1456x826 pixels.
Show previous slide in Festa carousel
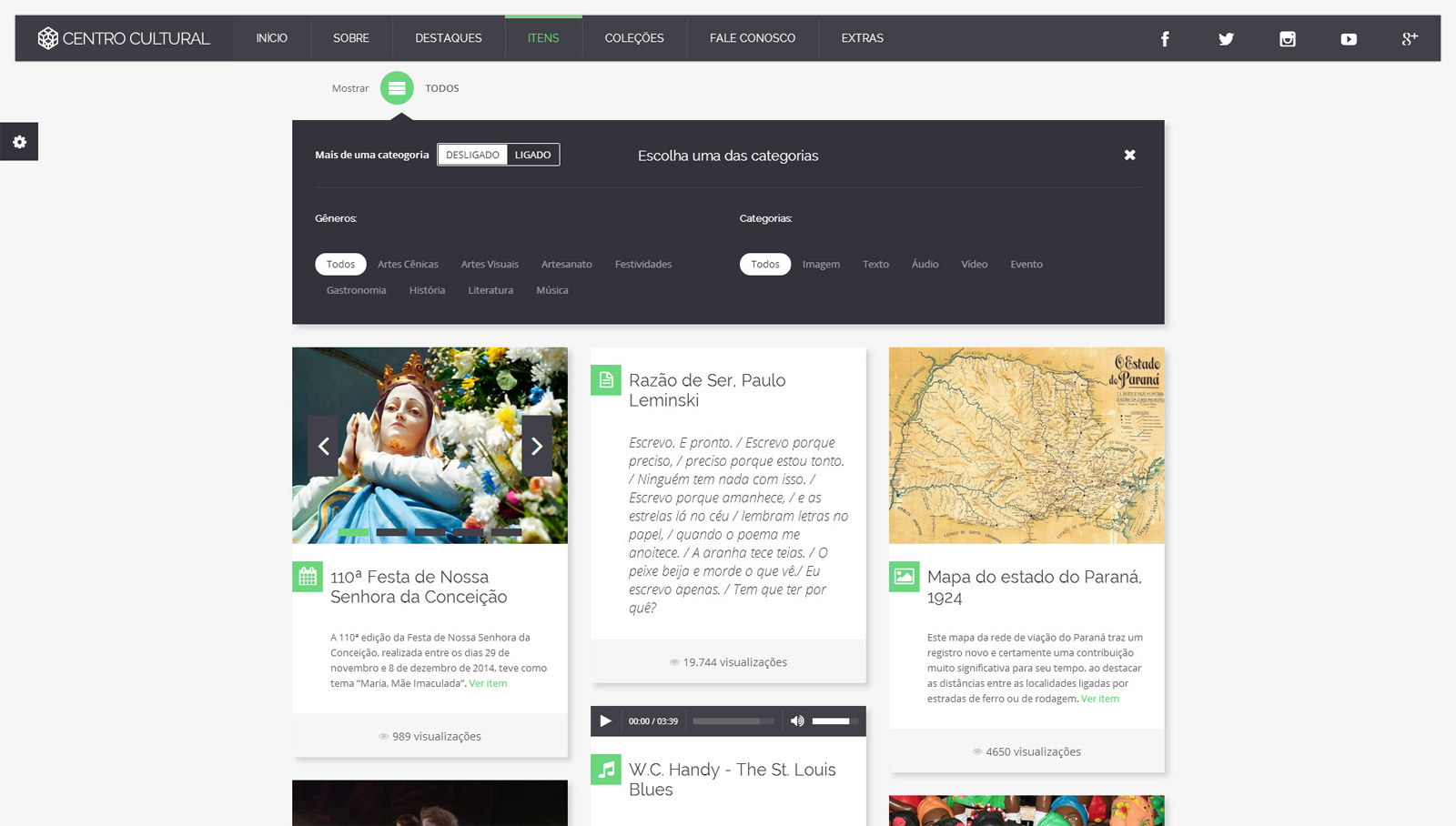point(323,446)
